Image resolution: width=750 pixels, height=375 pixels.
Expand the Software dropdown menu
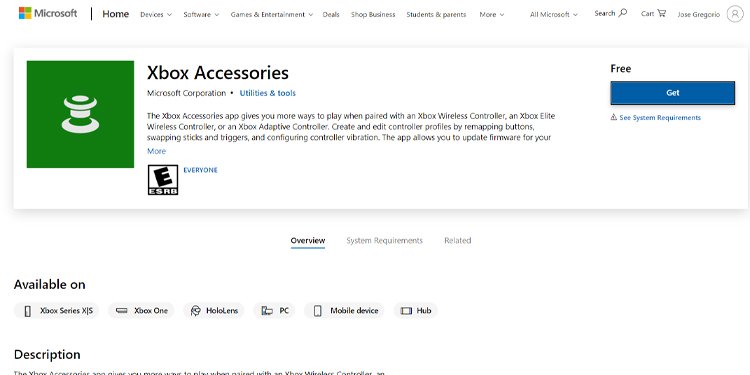(x=201, y=15)
